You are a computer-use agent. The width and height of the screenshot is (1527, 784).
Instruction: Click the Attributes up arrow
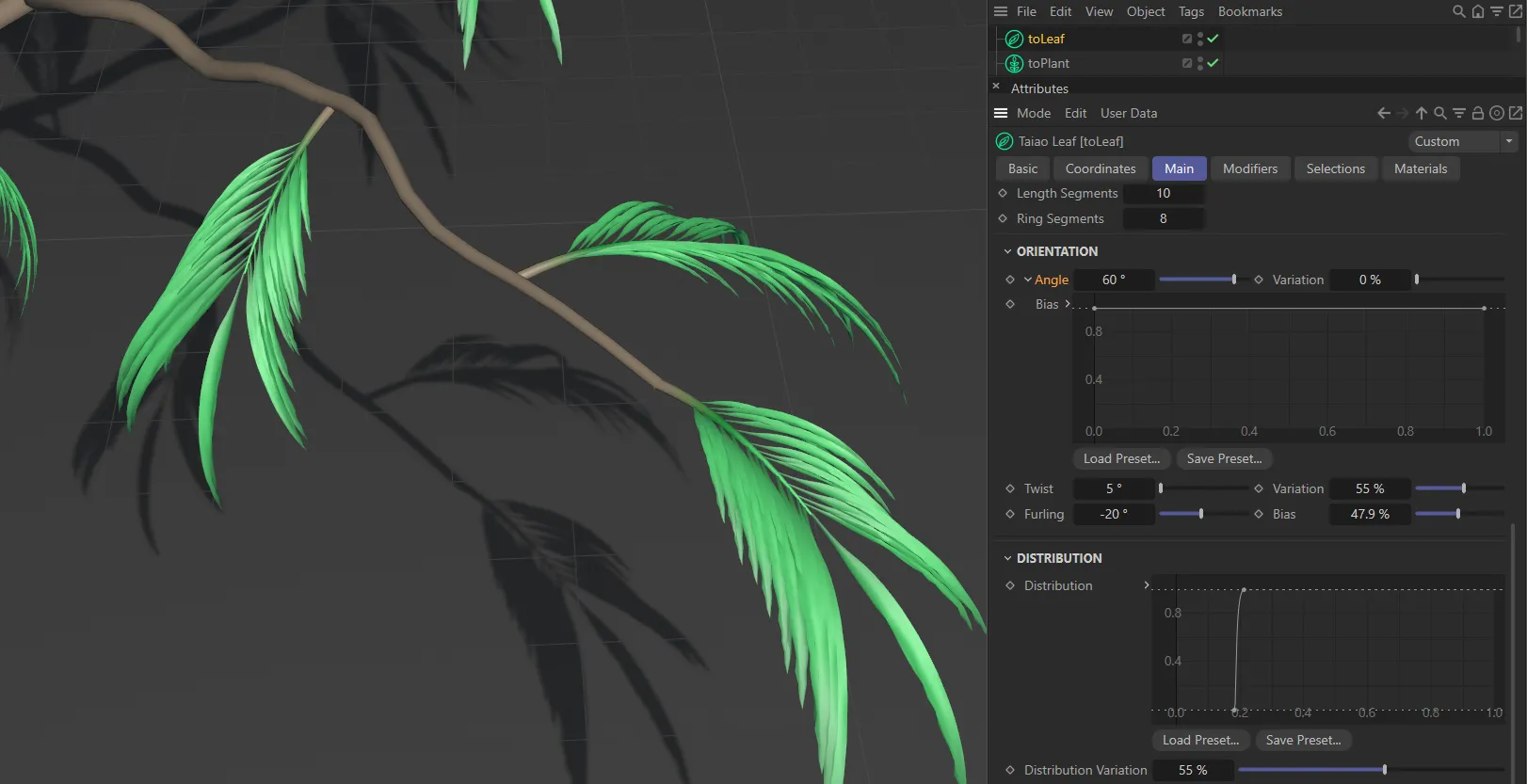[x=1422, y=113]
